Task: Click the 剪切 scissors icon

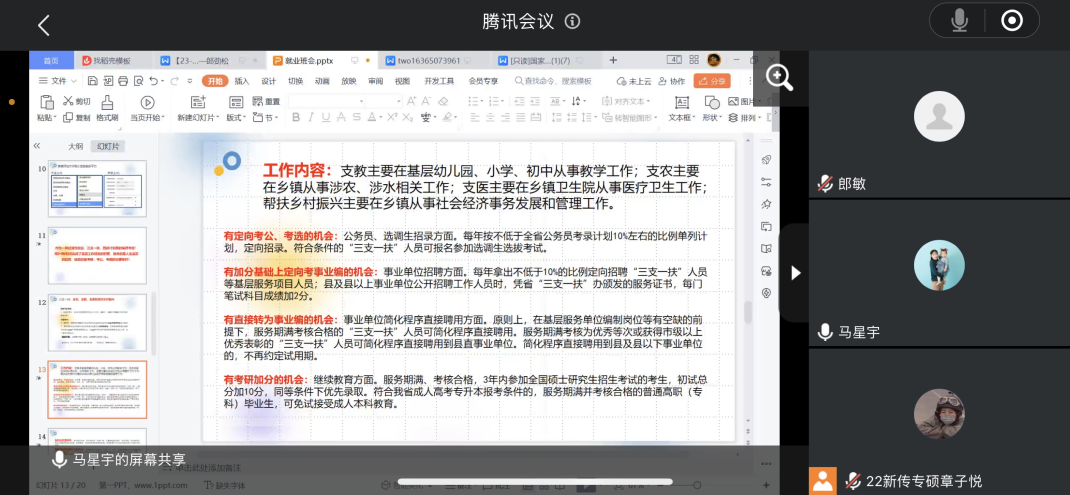Action: coord(69,101)
